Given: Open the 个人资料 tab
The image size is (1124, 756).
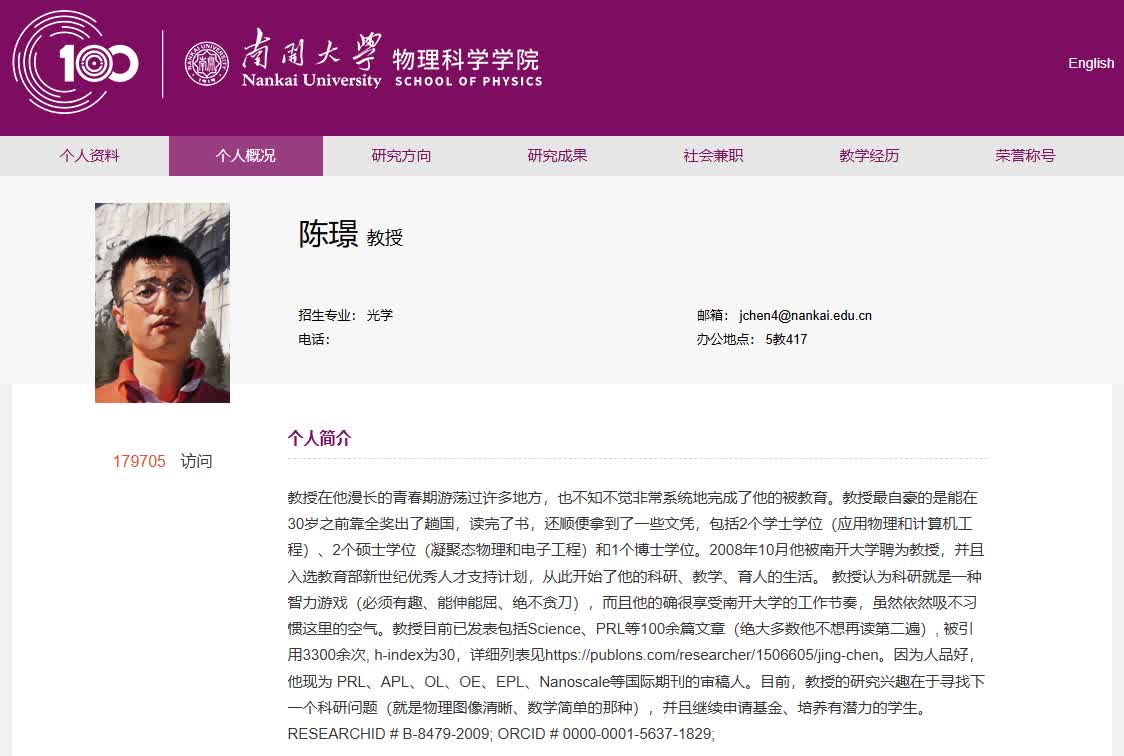Looking at the screenshot, I should pos(90,155).
